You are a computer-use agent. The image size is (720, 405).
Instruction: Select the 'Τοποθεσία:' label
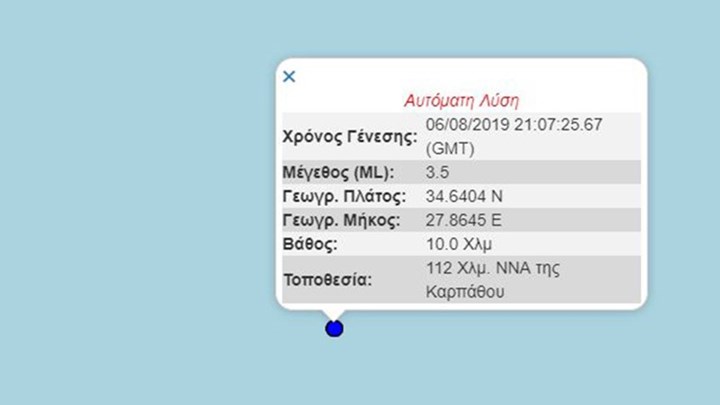point(328,280)
